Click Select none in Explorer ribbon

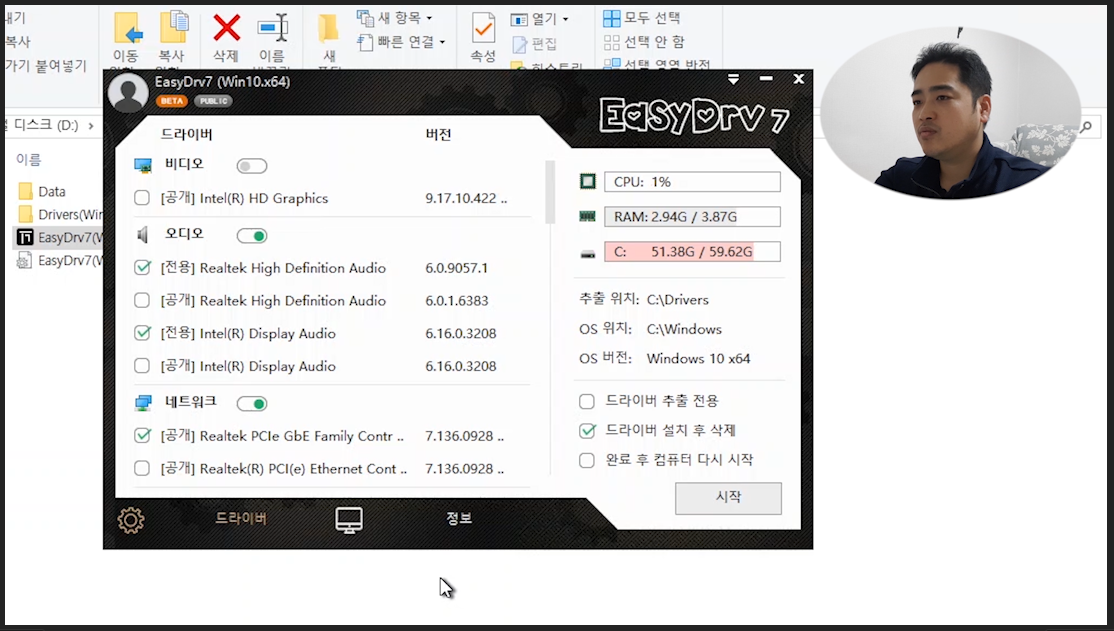(644, 42)
